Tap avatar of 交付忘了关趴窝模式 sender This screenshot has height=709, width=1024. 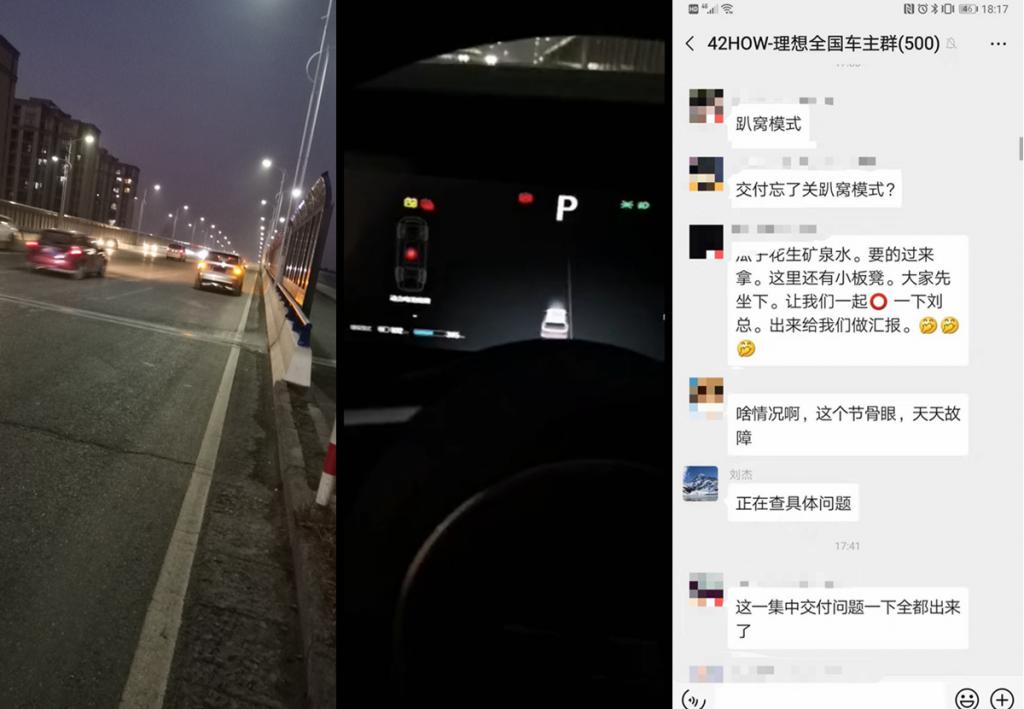click(706, 174)
